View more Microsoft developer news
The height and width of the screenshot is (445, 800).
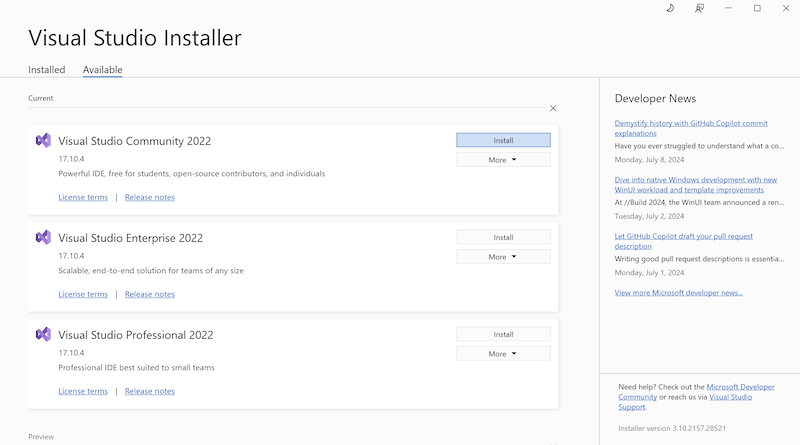pos(679,292)
